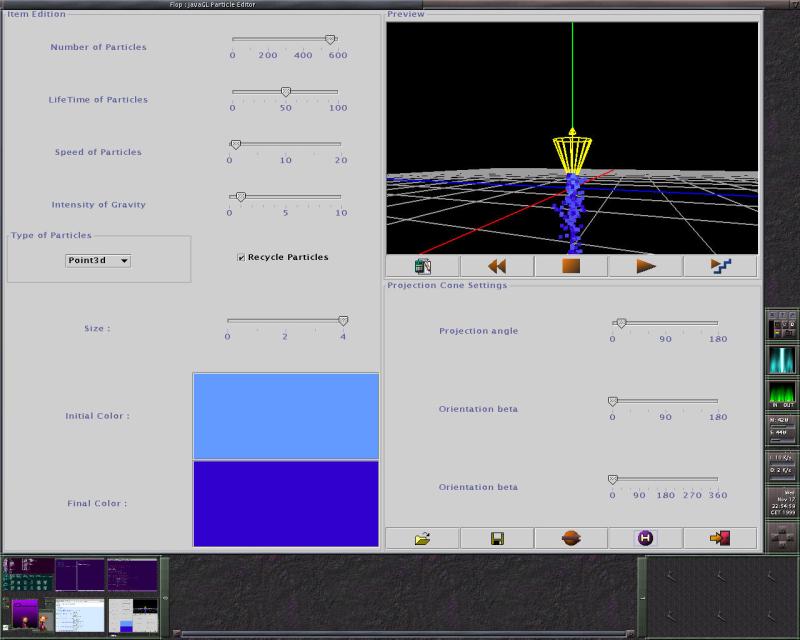800x640 pixels.
Task: Click the Projection angle slider handle
Action: 621,323
